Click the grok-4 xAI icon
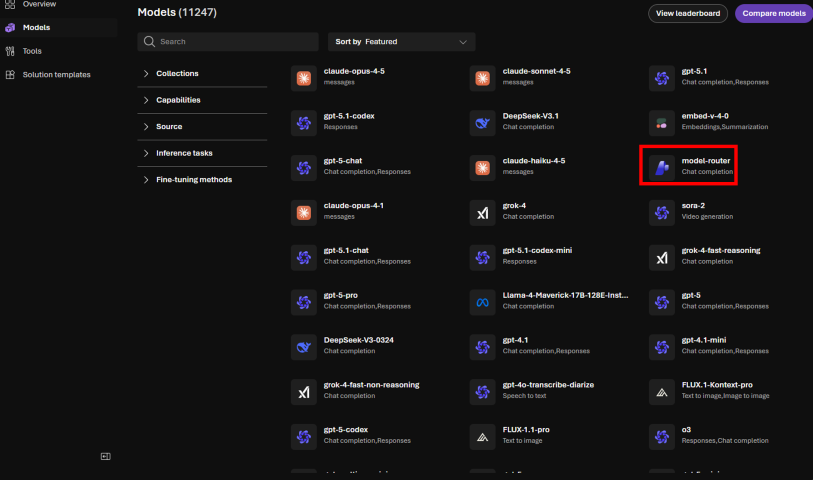The width and height of the screenshot is (813, 480). coord(483,212)
